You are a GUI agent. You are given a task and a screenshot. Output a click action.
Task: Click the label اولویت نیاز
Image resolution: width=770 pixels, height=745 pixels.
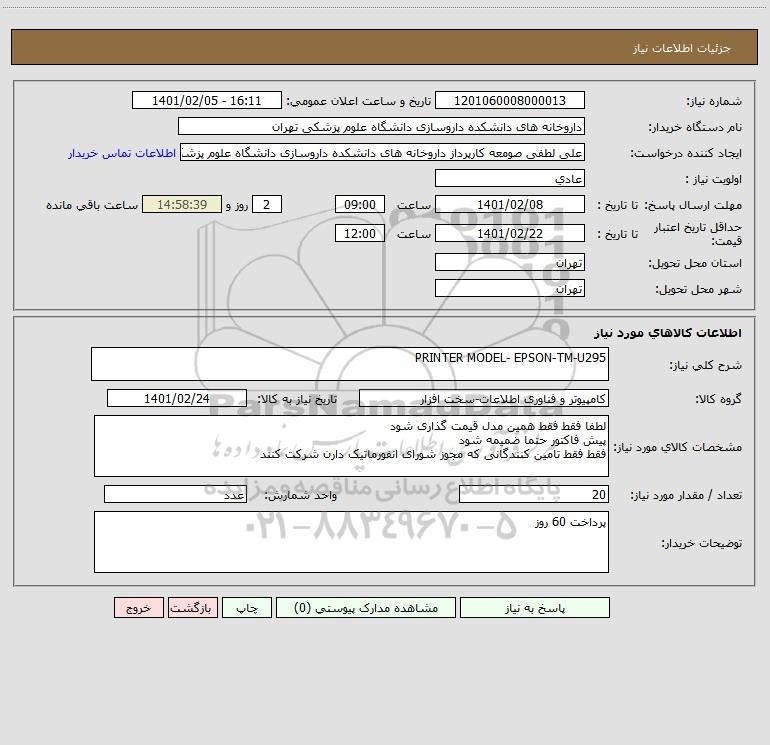pos(714,179)
